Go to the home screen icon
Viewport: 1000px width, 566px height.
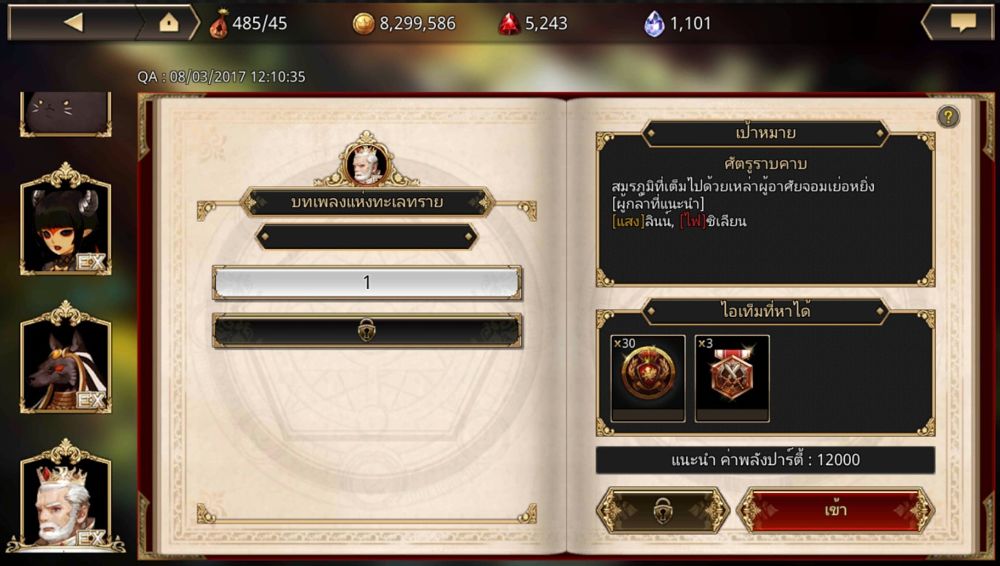(x=168, y=23)
